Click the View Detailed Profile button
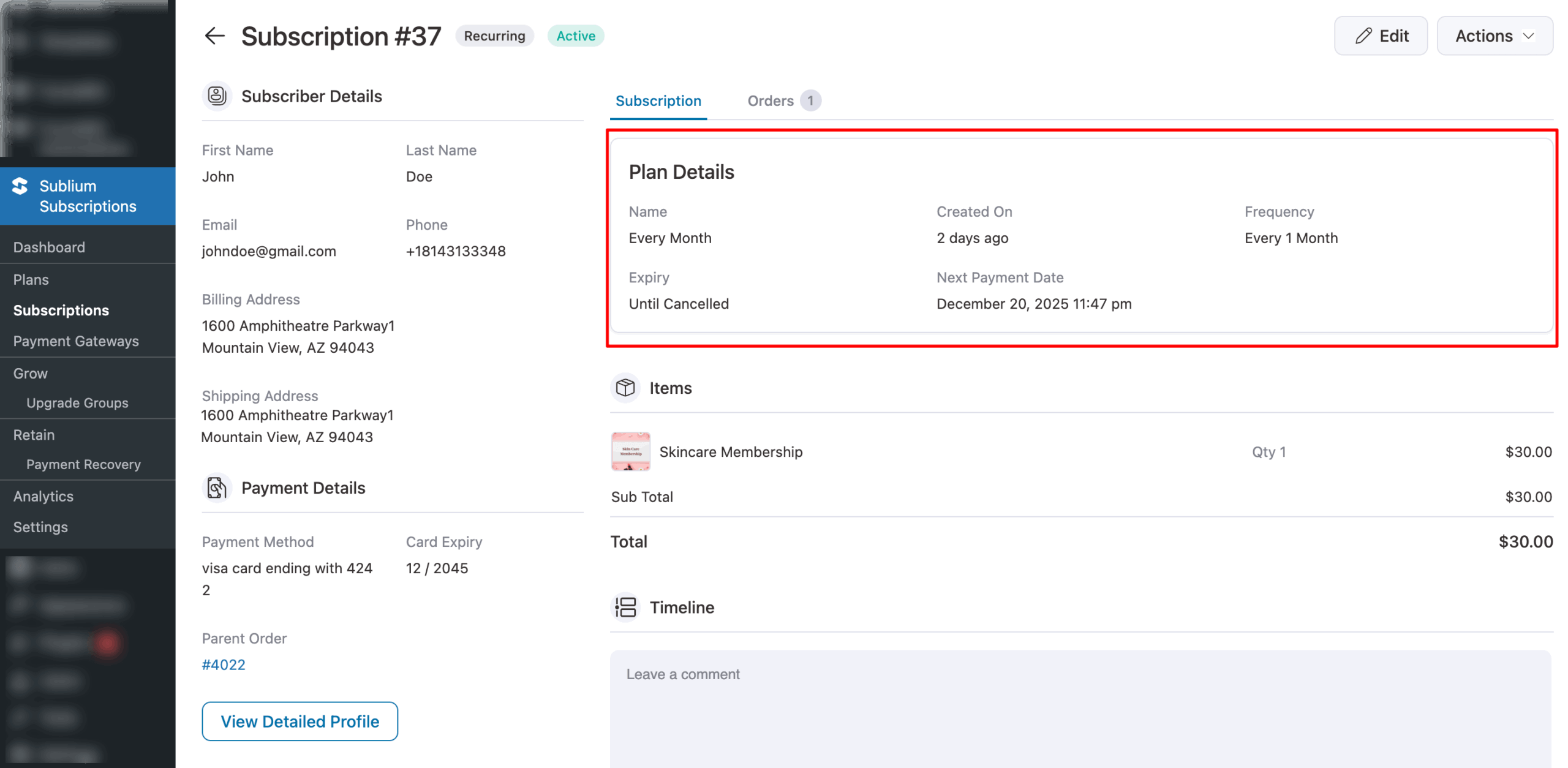Viewport: 1568px width, 768px height. point(300,721)
